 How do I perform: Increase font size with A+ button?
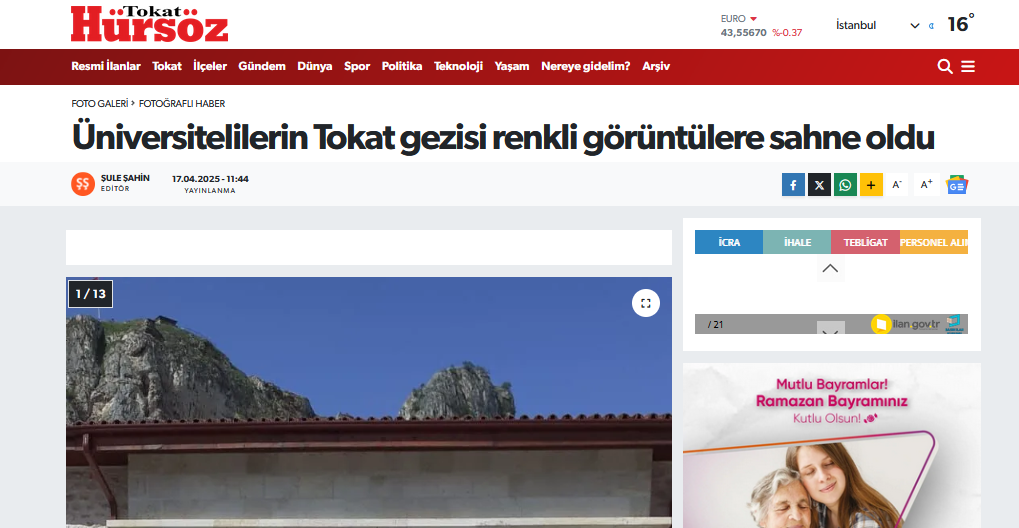click(926, 185)
